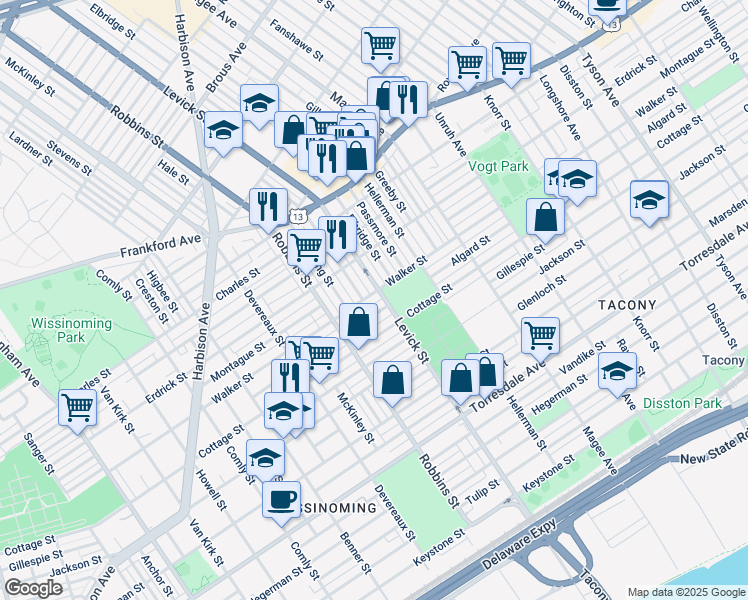This screenshot has width=748, height=600.
Task: Select the Unruh Ave label
Action: [x=450, y=135]
